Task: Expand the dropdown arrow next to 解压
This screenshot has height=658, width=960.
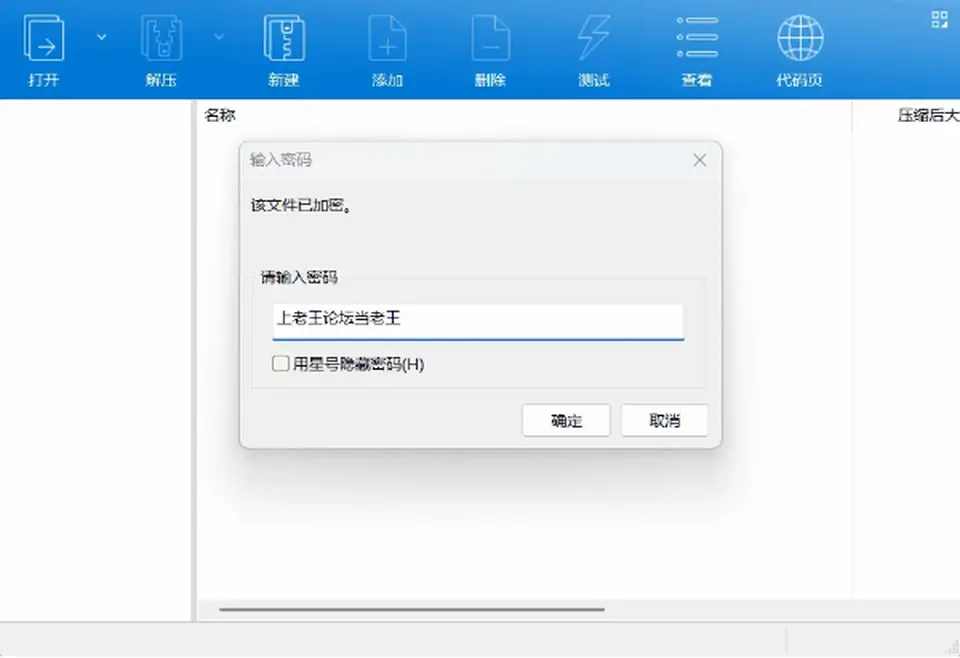Action: (x=219, y=37)
